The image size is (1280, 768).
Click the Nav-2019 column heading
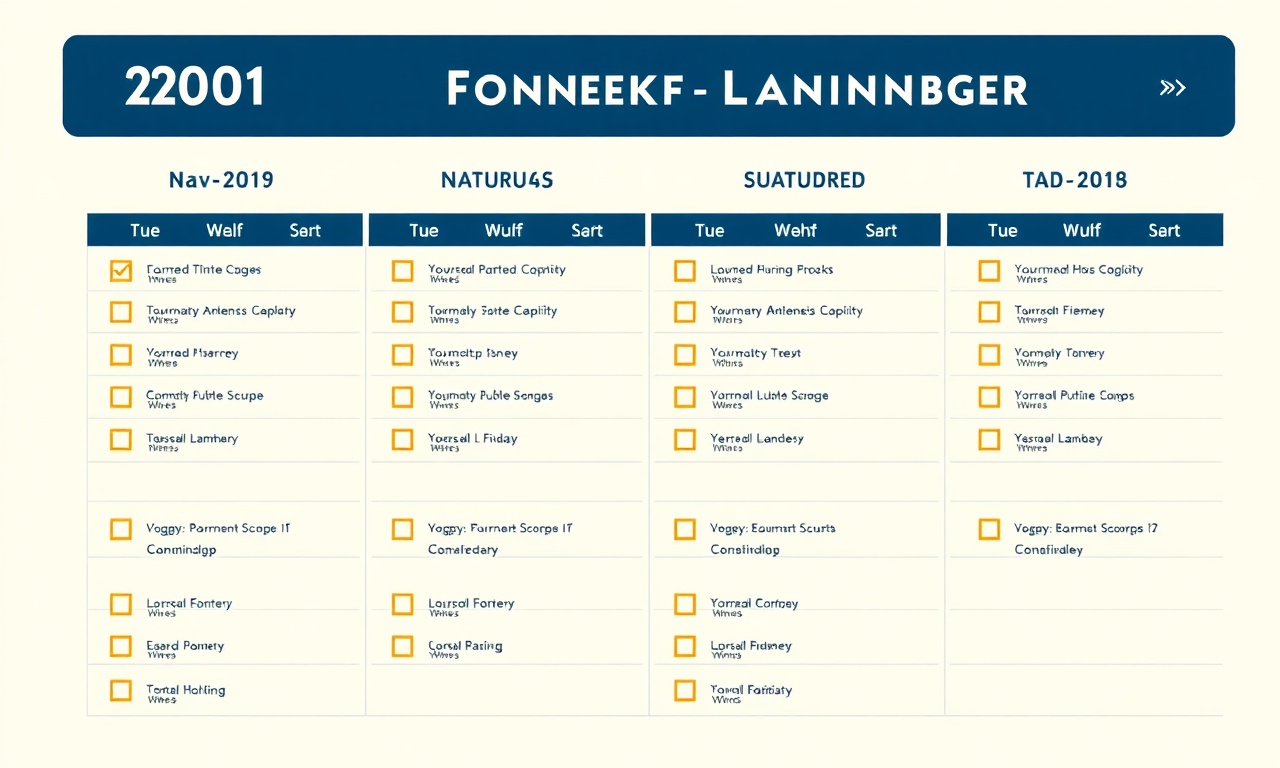[221, 180]
